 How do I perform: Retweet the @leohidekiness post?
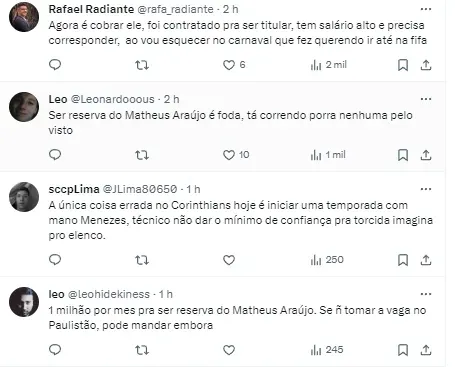point(142,350)
